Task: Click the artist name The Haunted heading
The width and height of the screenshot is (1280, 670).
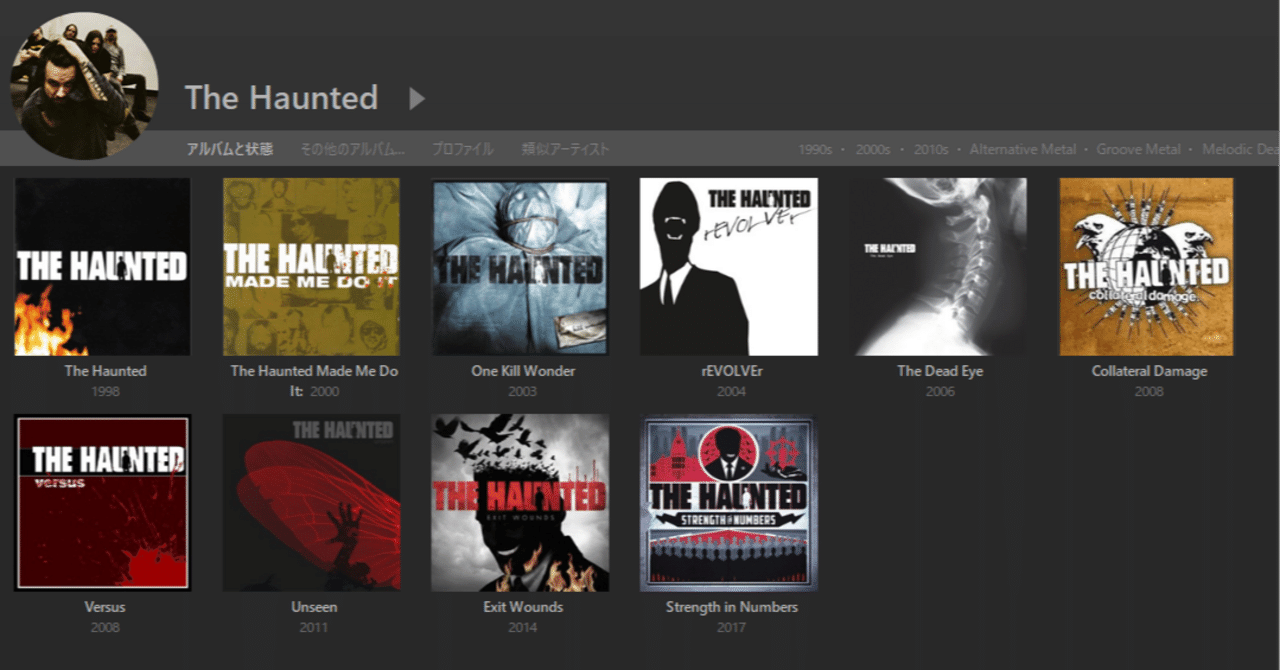Action: [x=282, y=98]
